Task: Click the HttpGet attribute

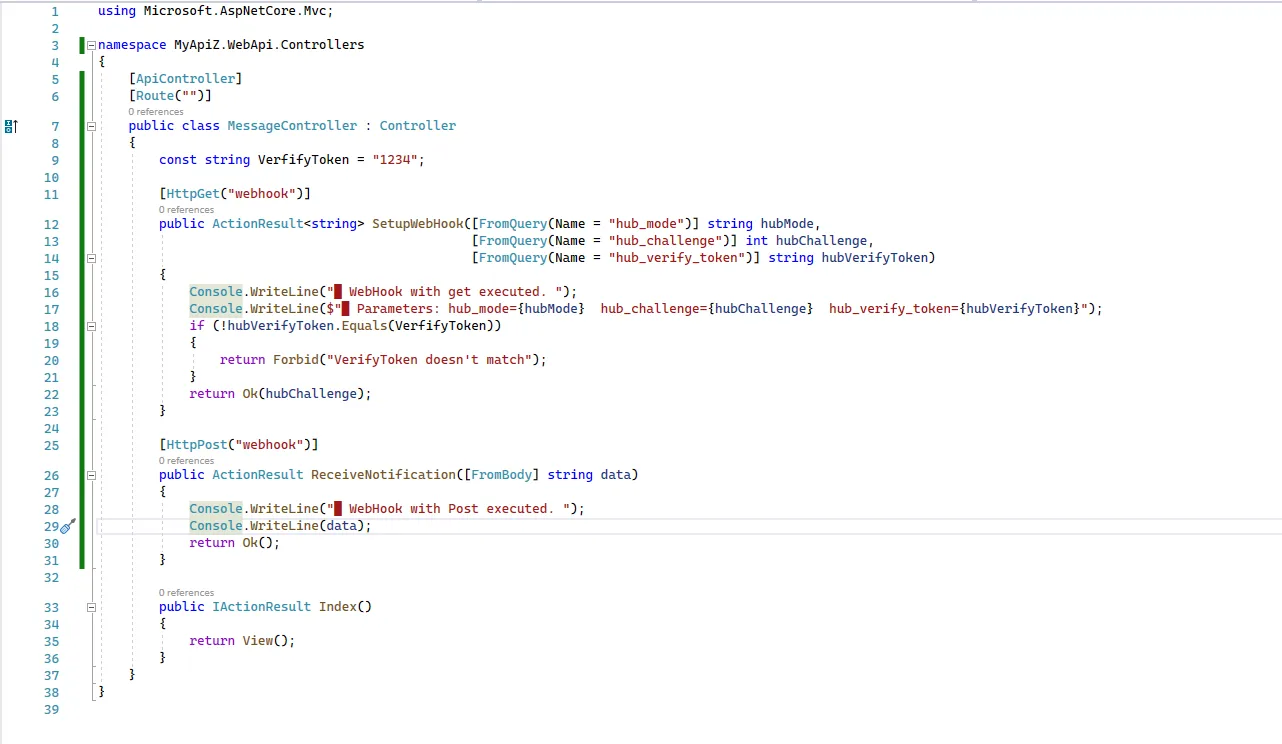Action: tap(193, 194)
